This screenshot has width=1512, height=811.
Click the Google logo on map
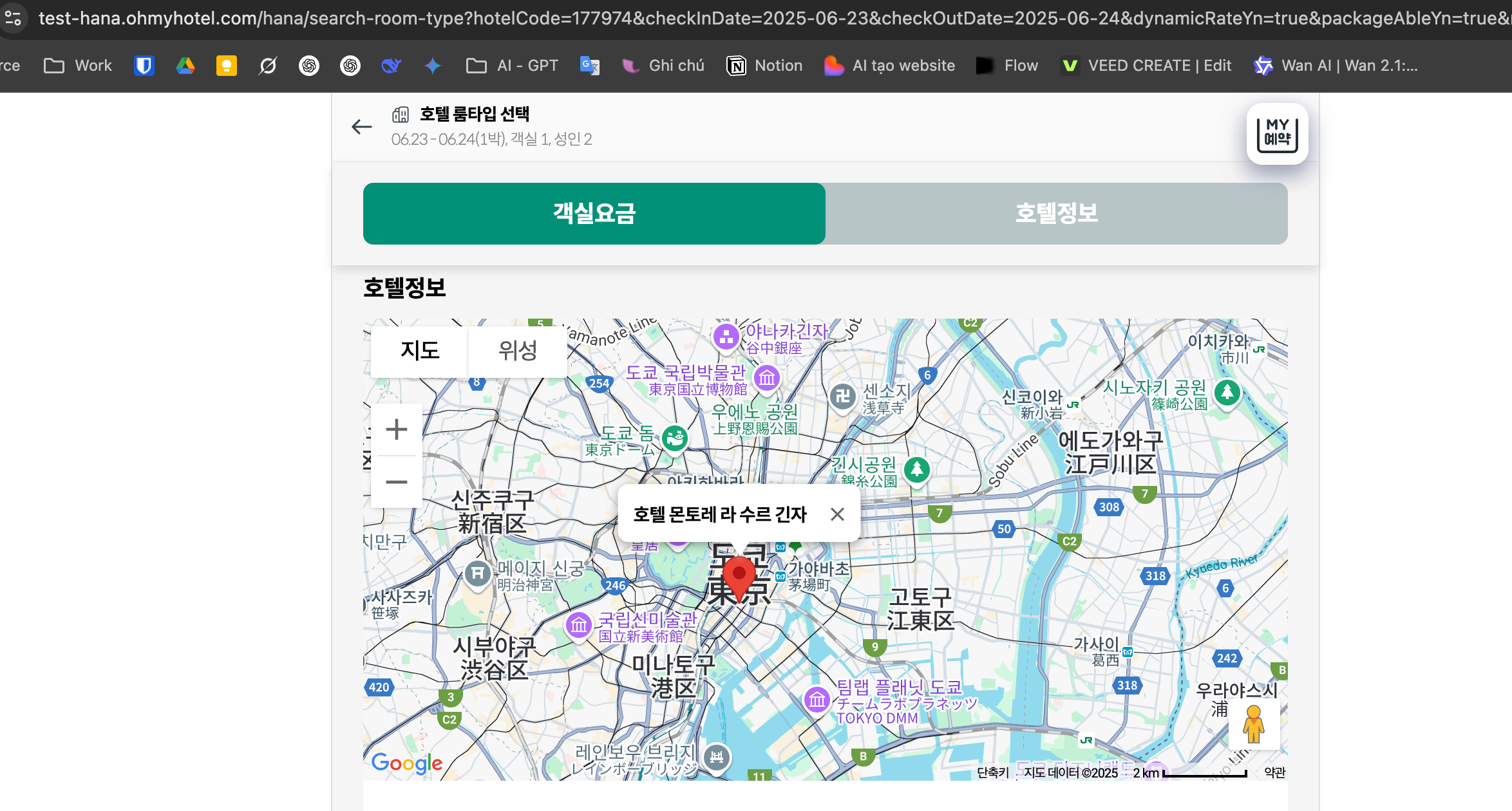(x=407, y=763)
